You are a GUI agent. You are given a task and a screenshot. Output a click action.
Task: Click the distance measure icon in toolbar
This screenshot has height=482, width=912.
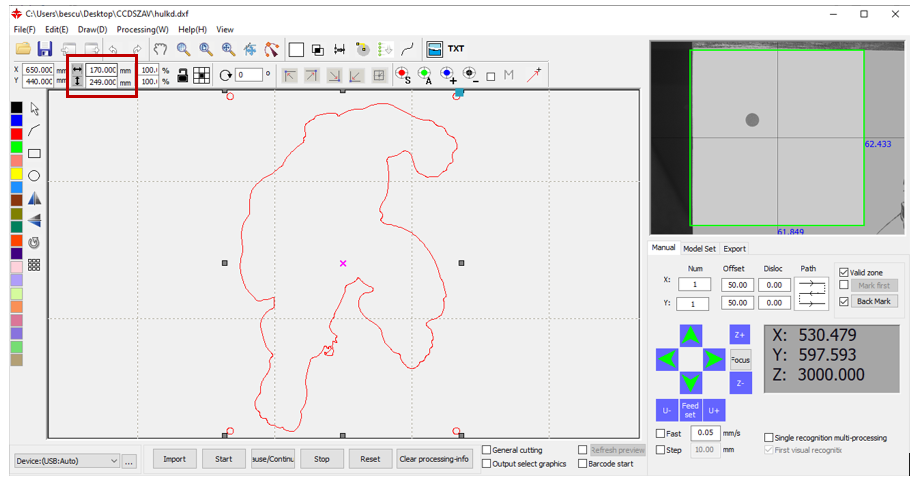point(340,49)
